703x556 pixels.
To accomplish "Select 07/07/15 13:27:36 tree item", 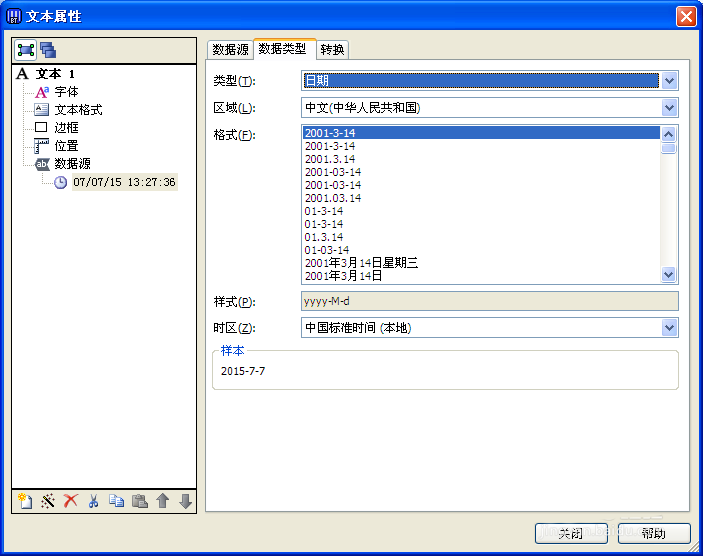I will tap(125, 182).
